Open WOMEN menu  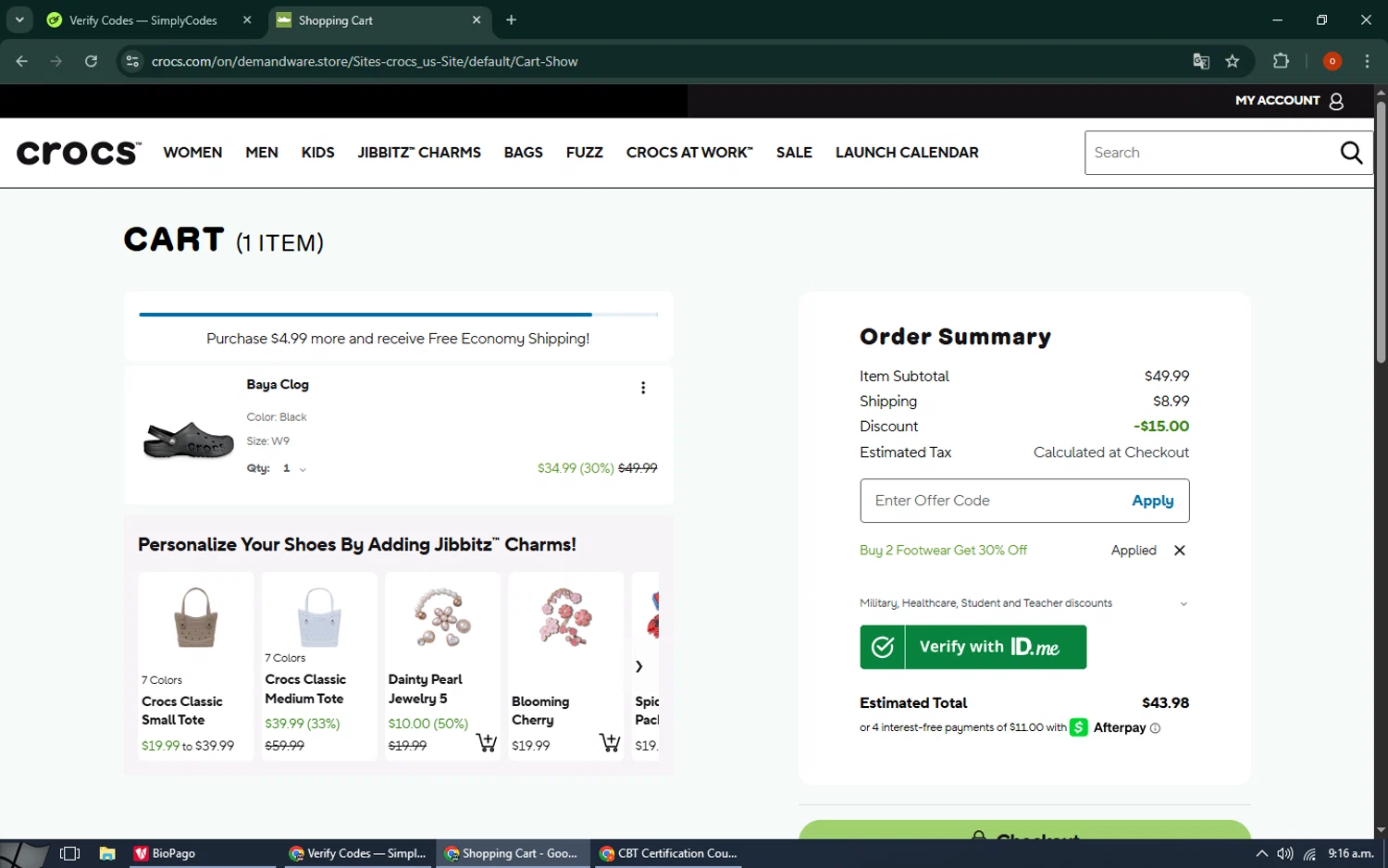point(192,153)
